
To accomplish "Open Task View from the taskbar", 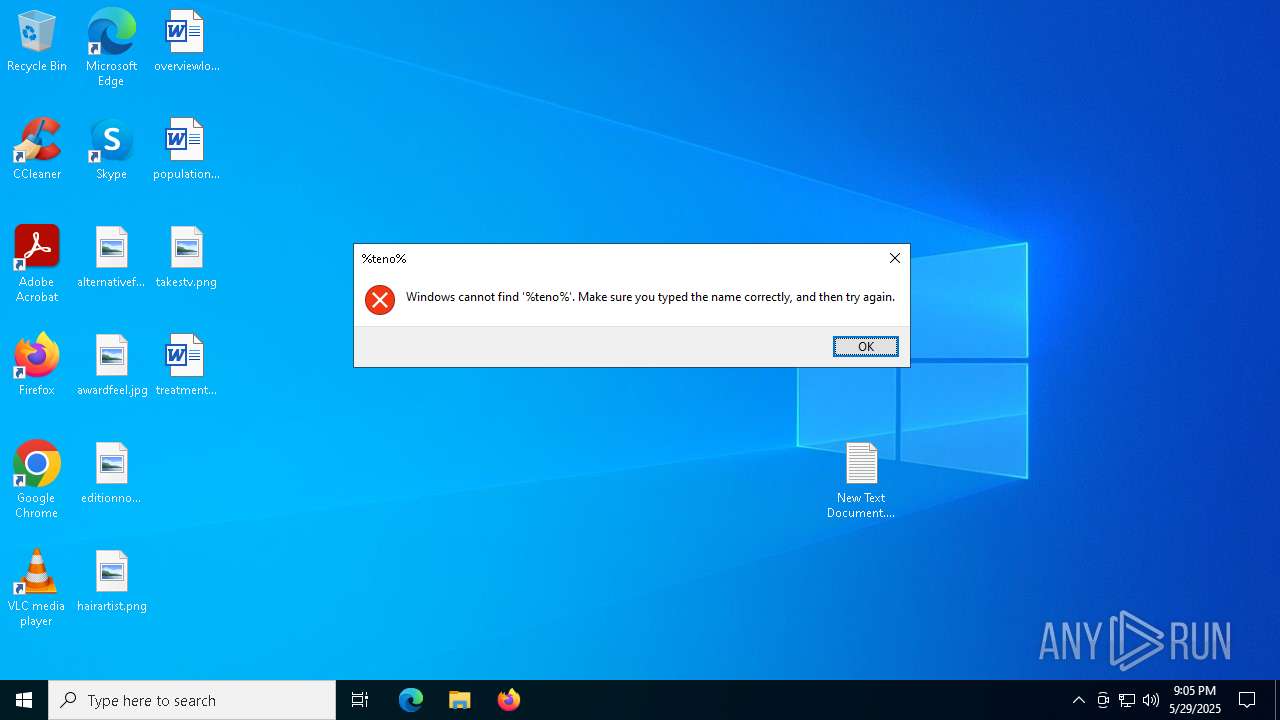I will pyautogui.click(x=360, y=700).
